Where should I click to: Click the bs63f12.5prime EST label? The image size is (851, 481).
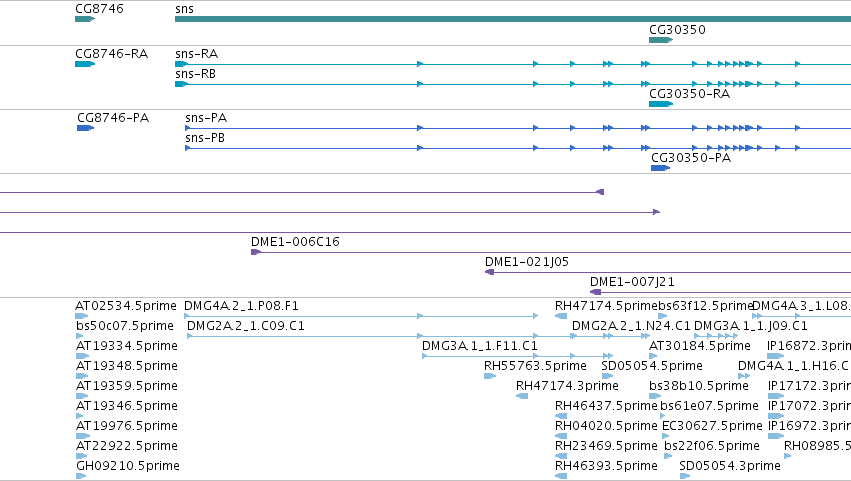click(705, 306)
